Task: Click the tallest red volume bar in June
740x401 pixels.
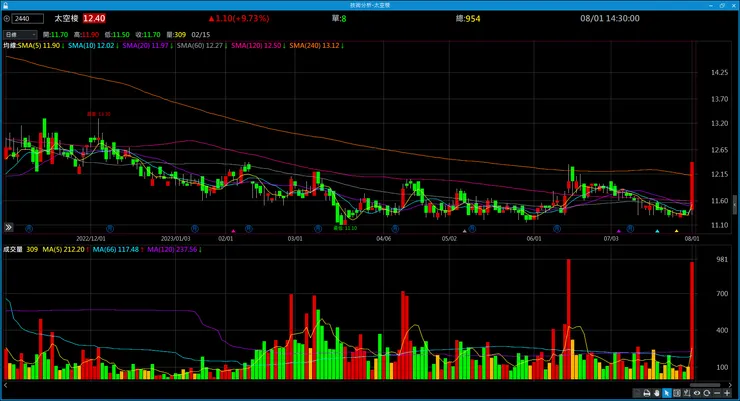Action: (x=568, y=319)
